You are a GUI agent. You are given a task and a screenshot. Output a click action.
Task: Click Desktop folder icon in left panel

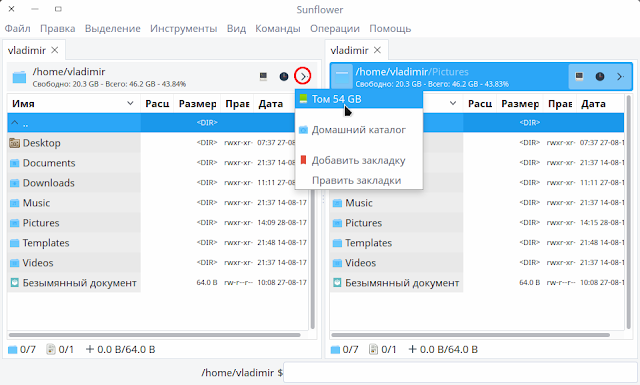pos(14,143)
